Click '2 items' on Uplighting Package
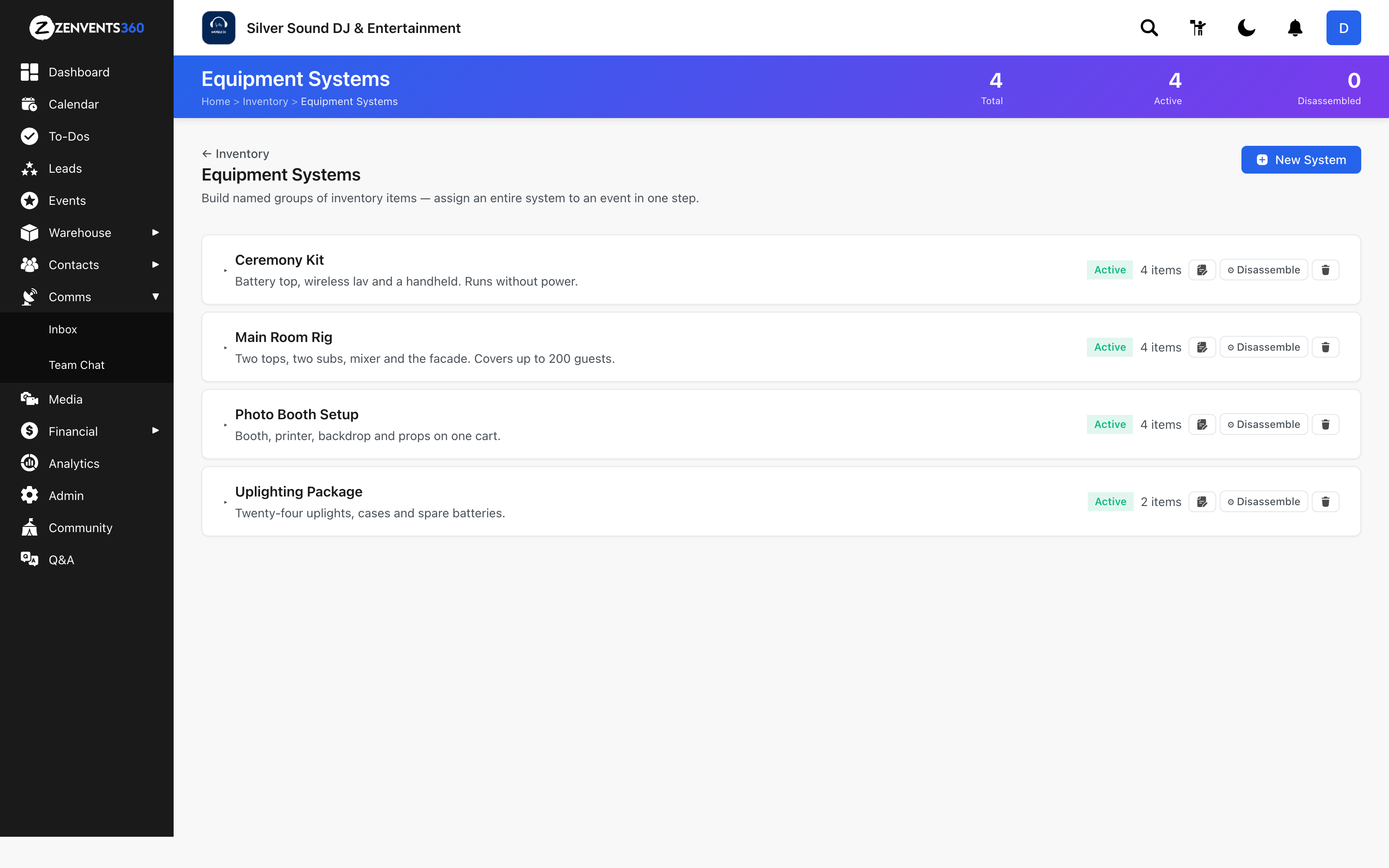The image size is (1389, 868). click(1161, 502)
